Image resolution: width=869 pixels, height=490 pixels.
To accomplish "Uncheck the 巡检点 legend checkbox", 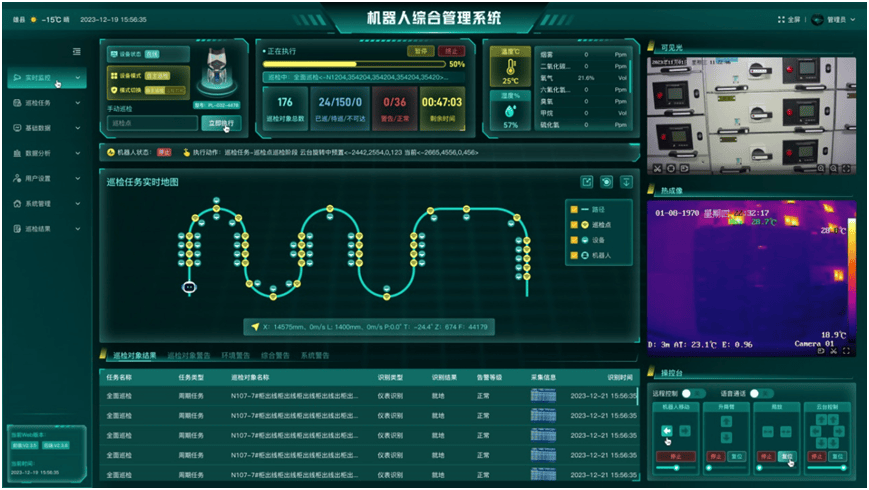I will pos(574,224).
